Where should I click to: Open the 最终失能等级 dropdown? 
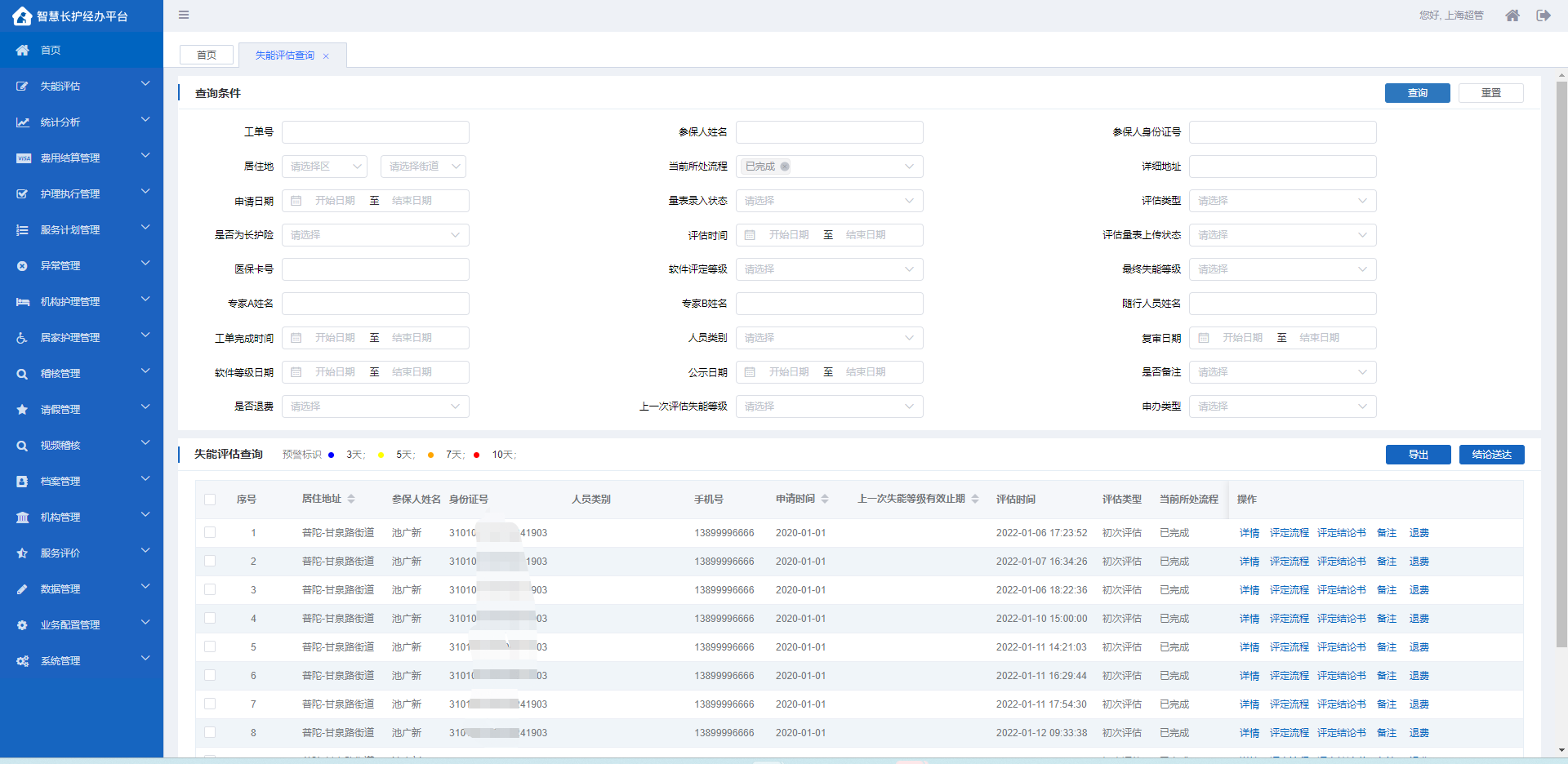point(1283,269)
